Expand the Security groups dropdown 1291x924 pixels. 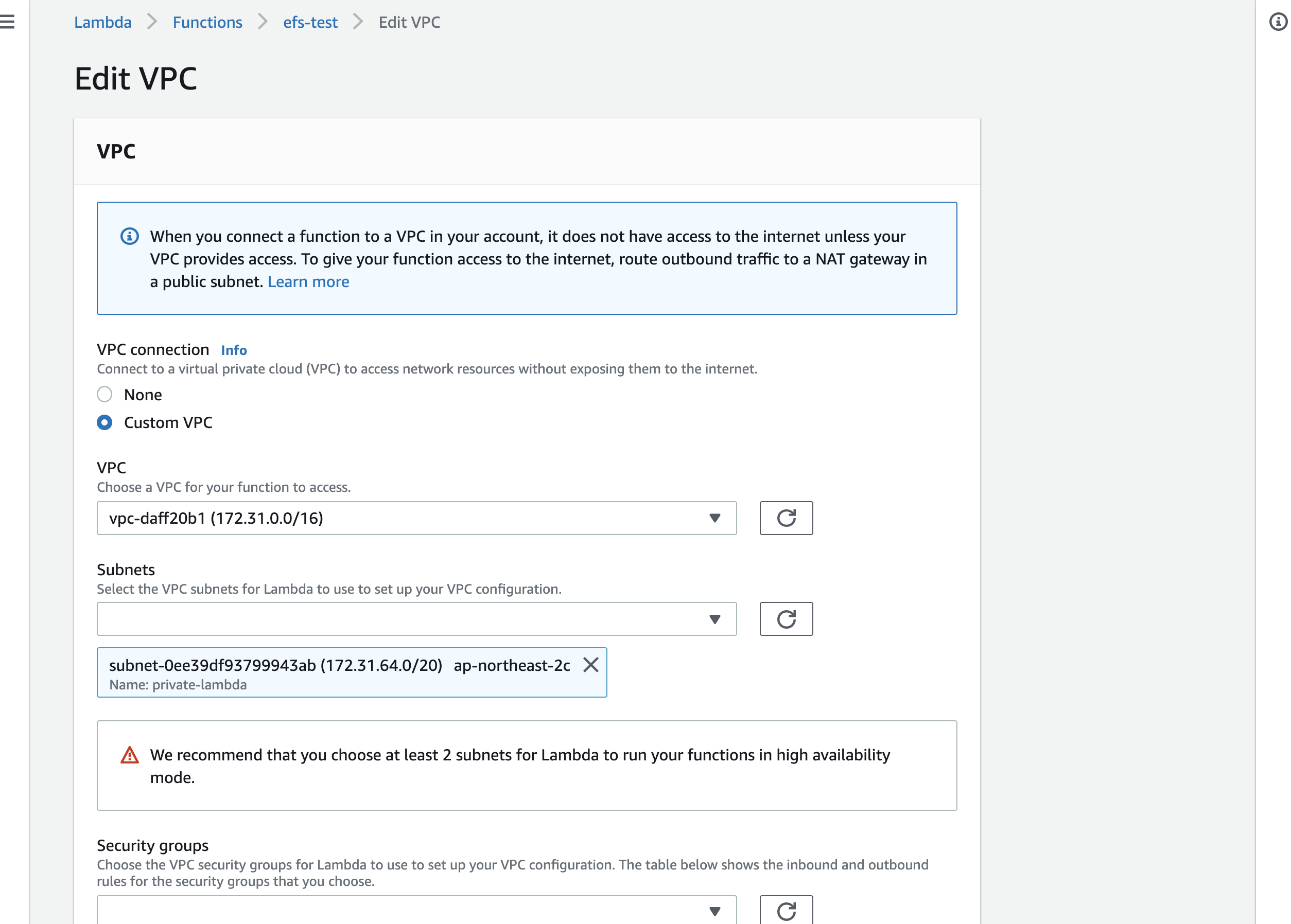pyautogui.click(x=416, y=910)
